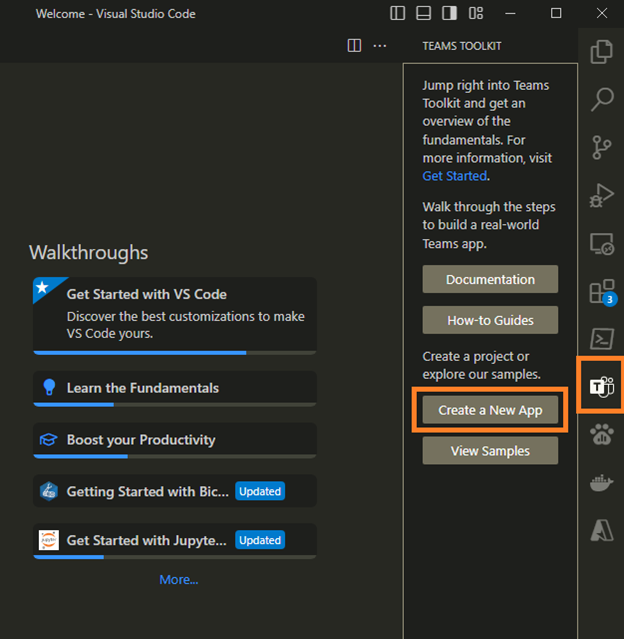The height and width of the screenshot is (639, 624).
Task: Click the star badge on Get Started card
Action: pyautogui.click(x=42, y=287)
